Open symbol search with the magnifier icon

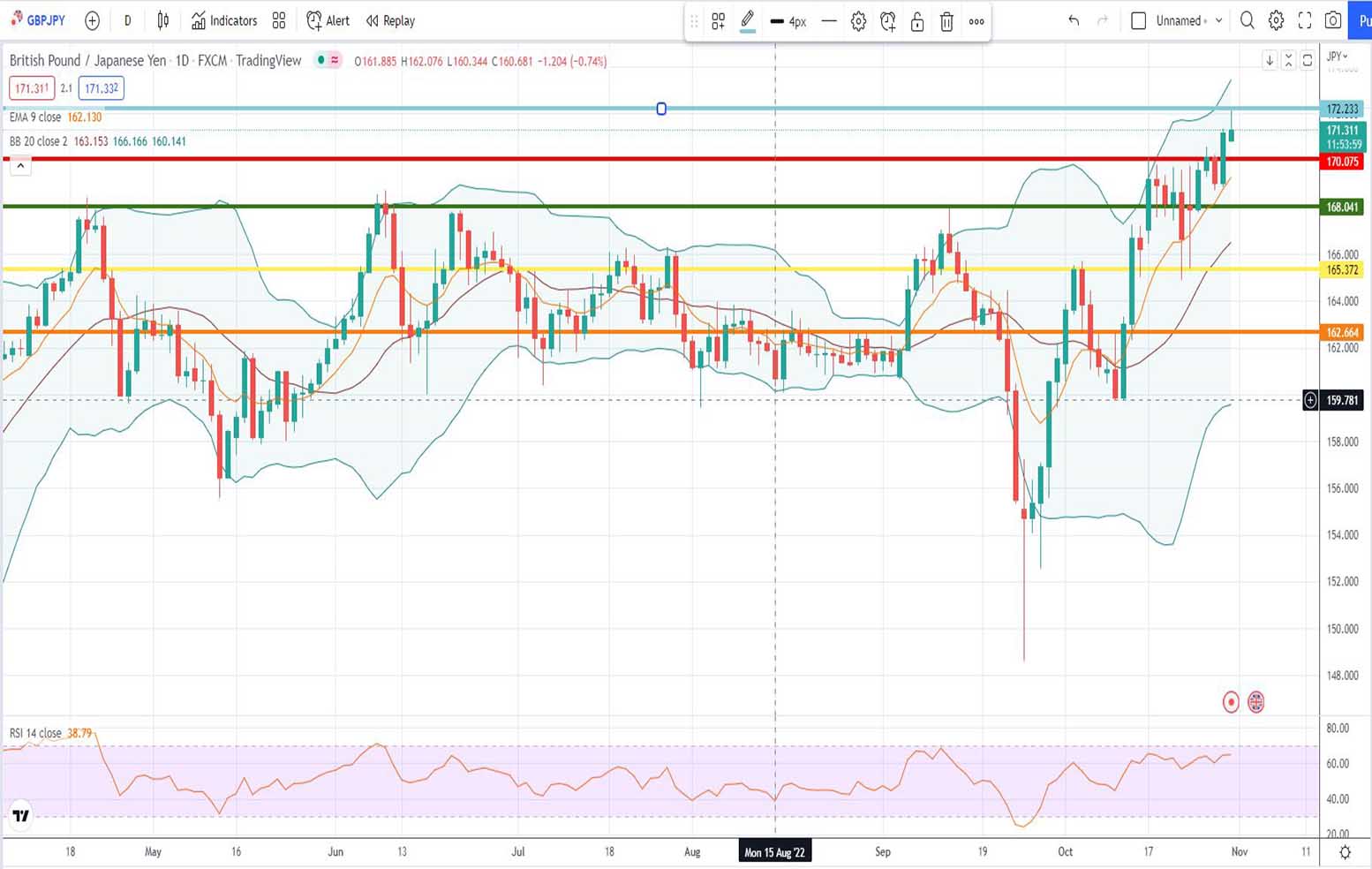coord(1247,20)
